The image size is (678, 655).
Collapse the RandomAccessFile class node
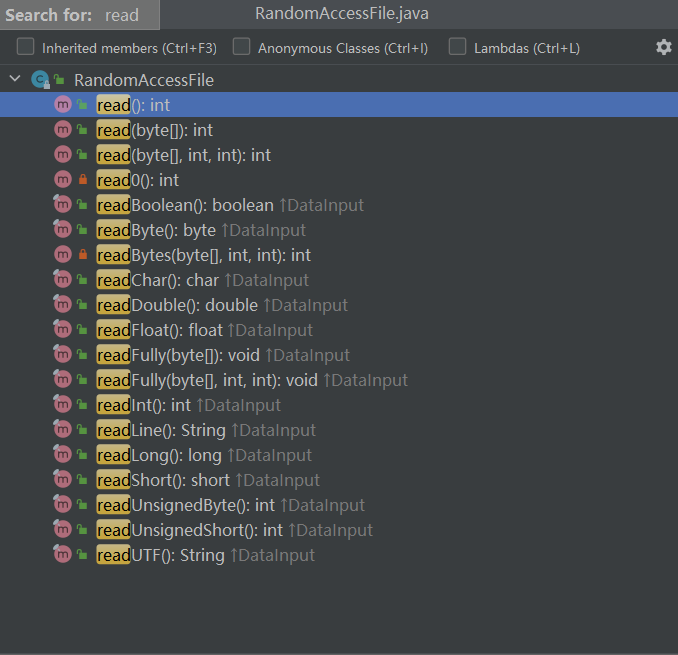coord(15,79)
